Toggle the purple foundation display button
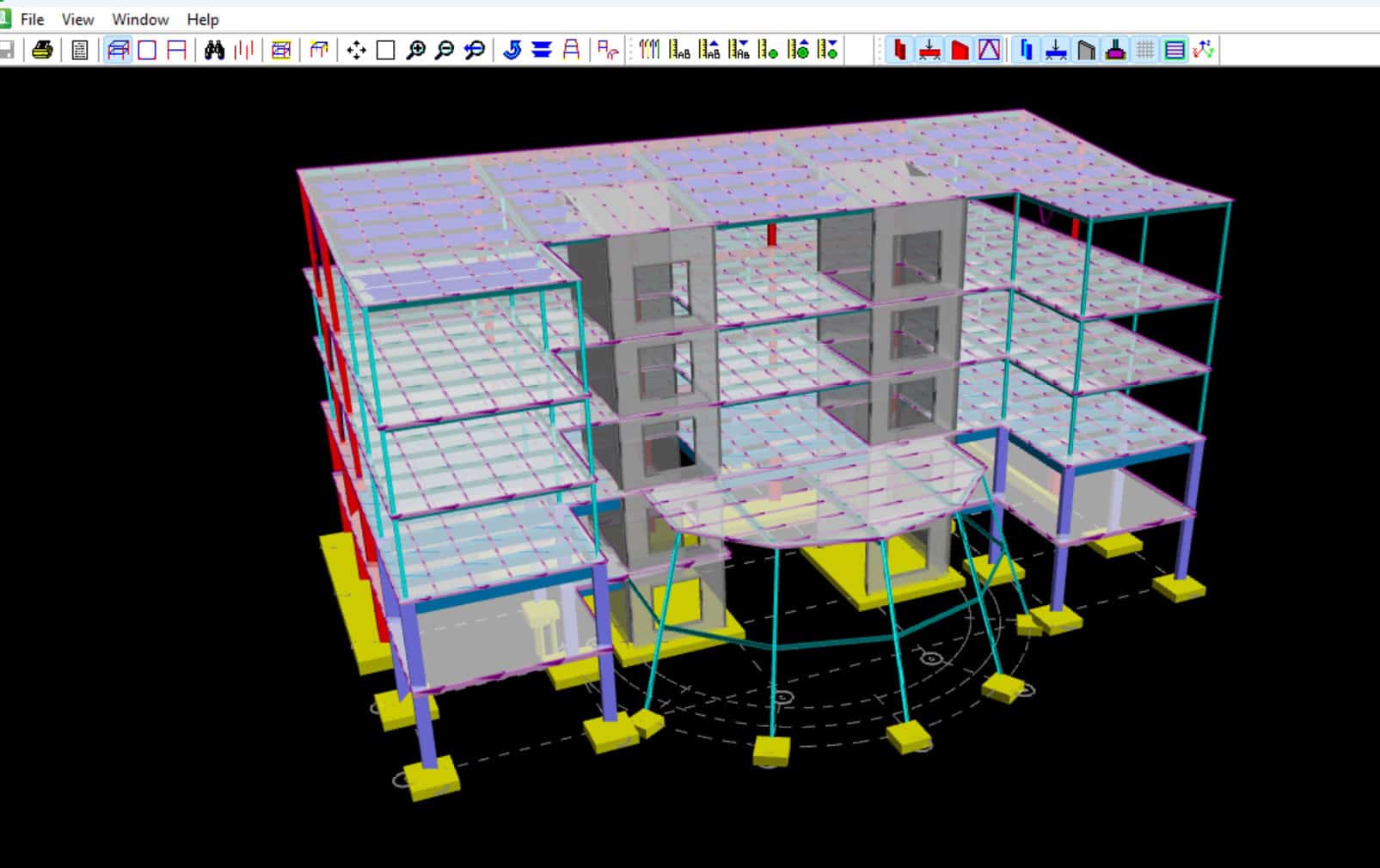Image resolution: width=1380 pixels, height=868 pixels. [x=1115, y=50]
